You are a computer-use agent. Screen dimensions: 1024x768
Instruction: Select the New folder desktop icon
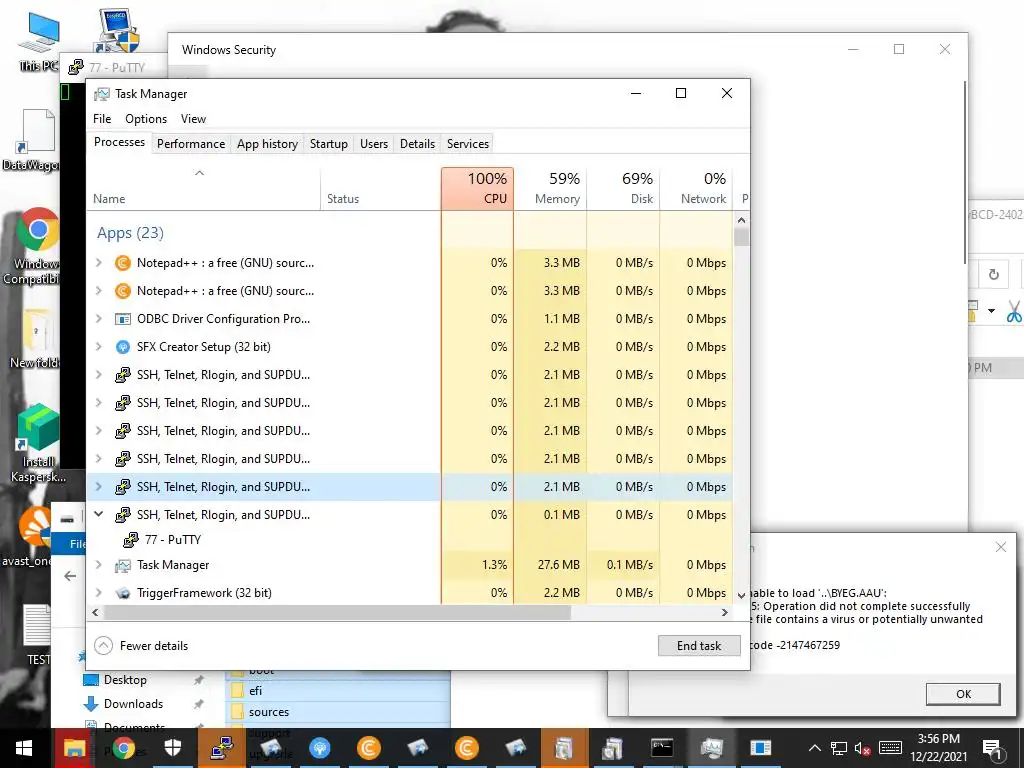tap(34, 338)
